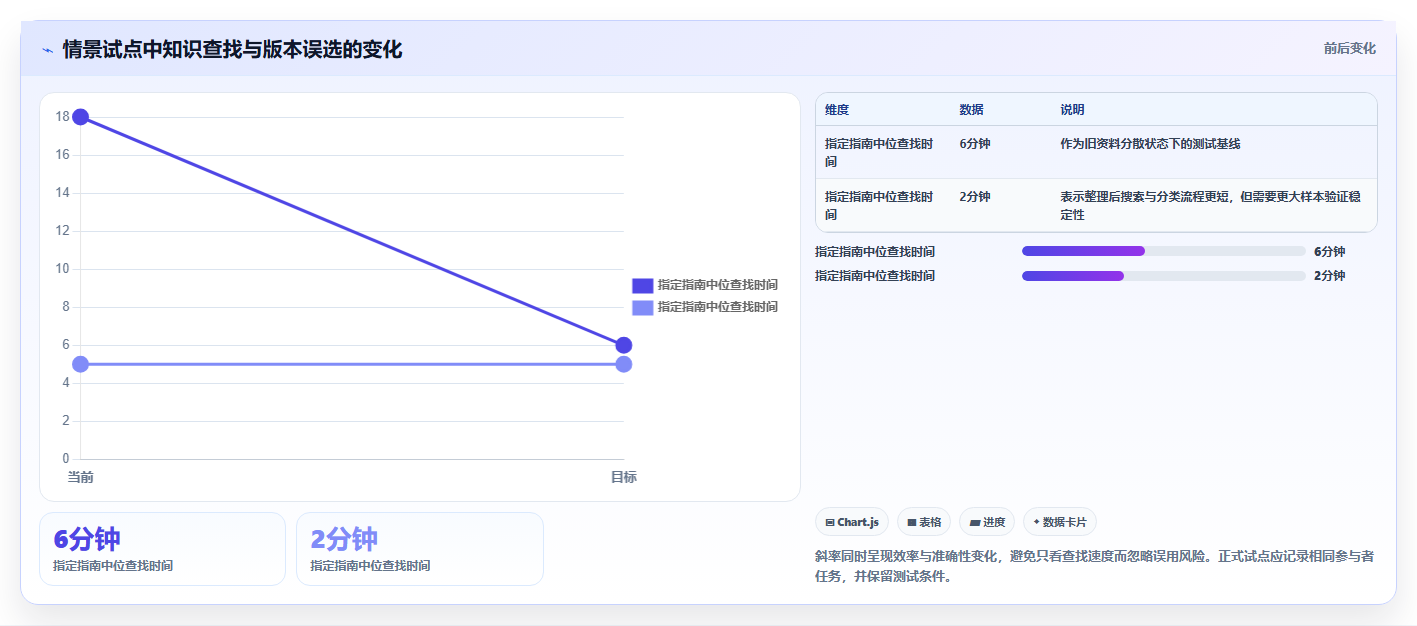Click the light purple line's 目标 data point
The height and width of the screenshot is (626, 1417).
point(623,364)
